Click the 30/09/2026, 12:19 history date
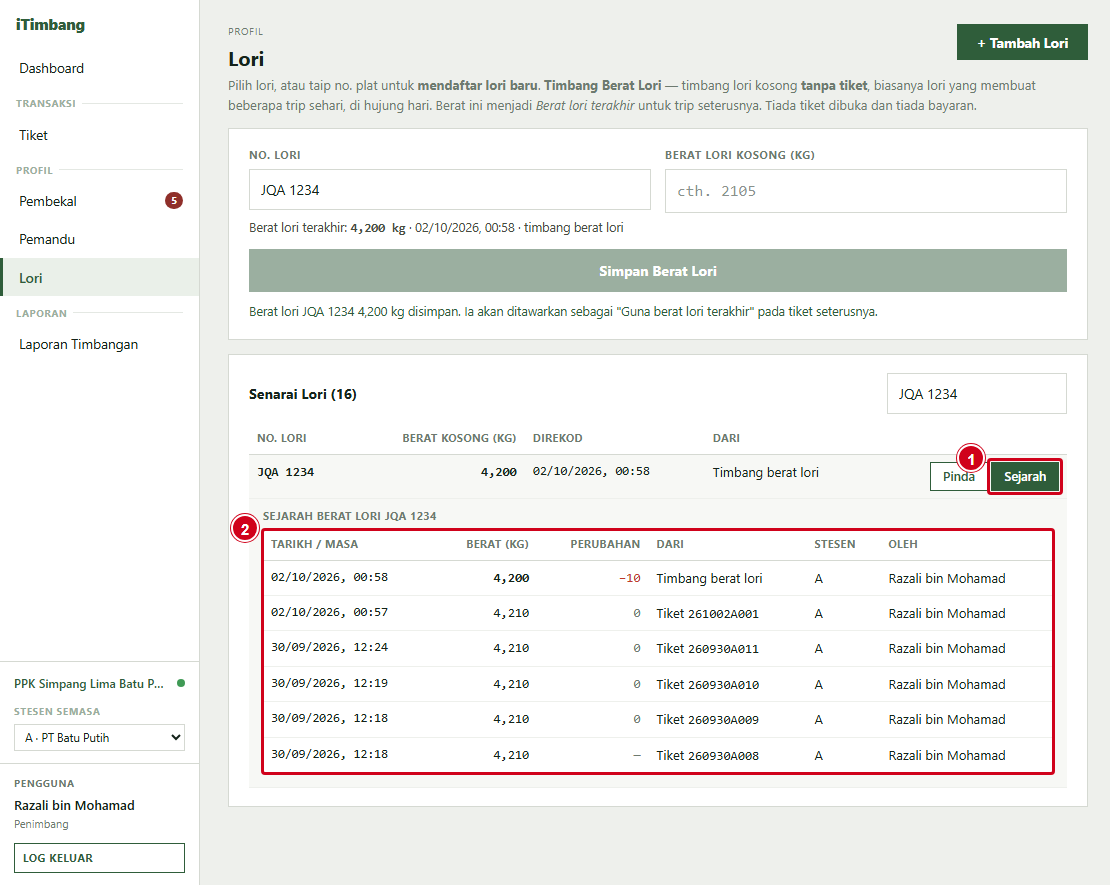 coord(329,683)
